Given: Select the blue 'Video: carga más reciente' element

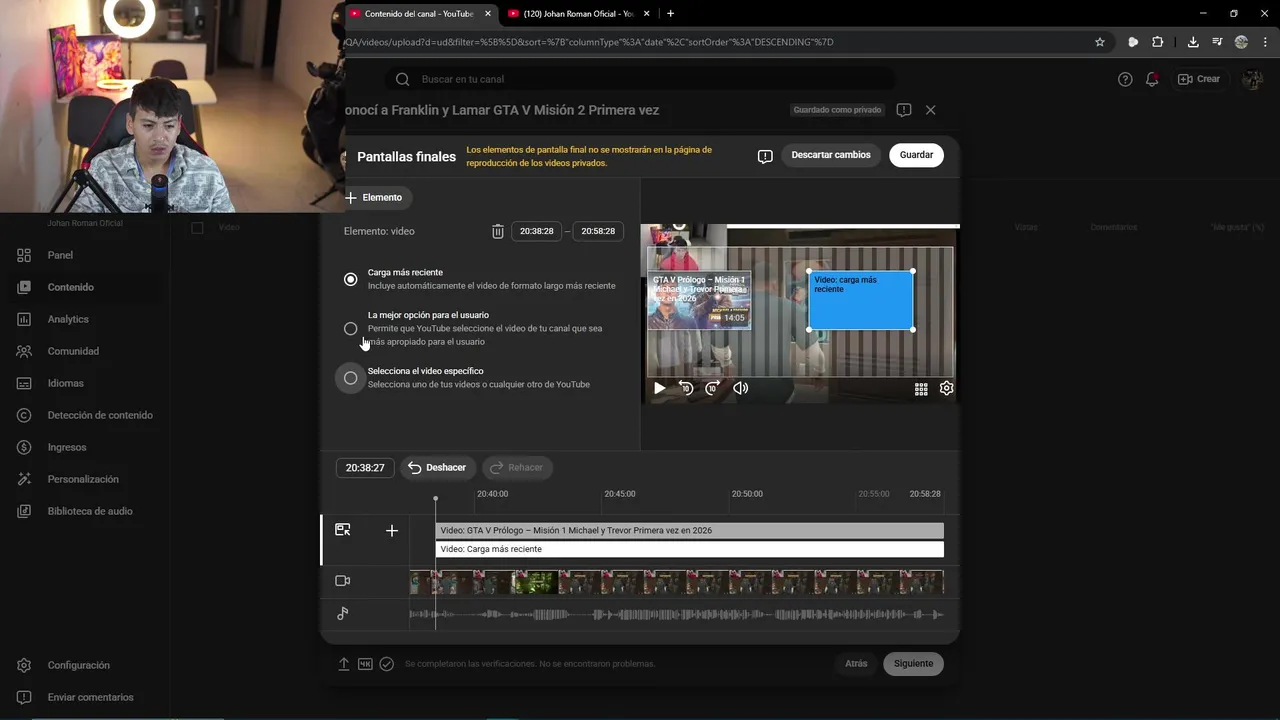Looking at the screenshot, I should [x=861, y=300].
